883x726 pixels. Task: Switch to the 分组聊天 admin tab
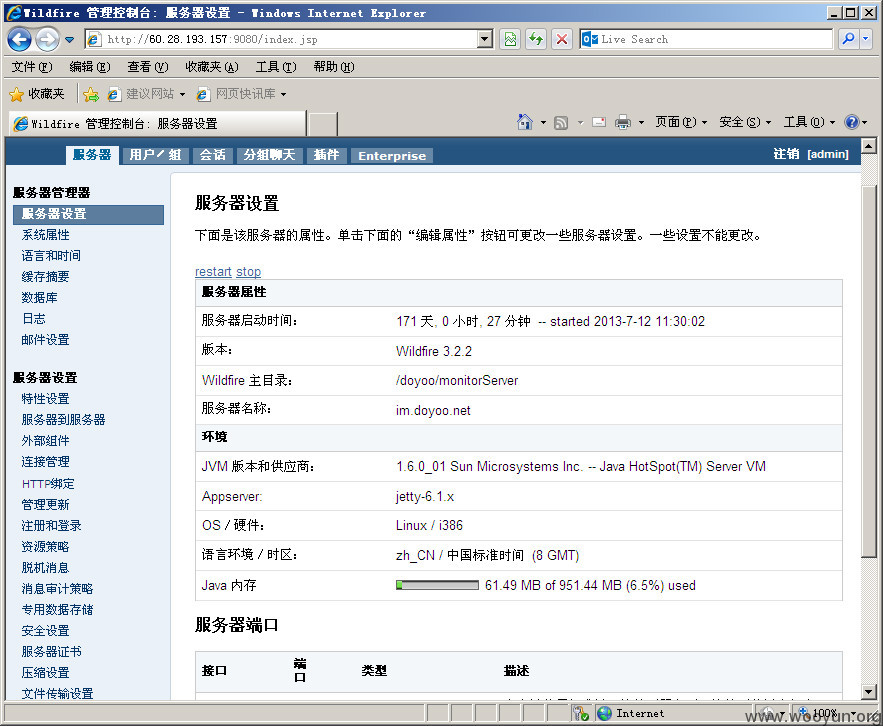(270, 155)
